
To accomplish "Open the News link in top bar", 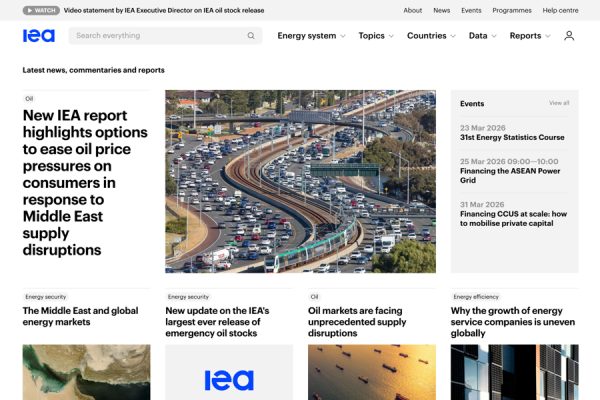I will (x=442, y=10).
